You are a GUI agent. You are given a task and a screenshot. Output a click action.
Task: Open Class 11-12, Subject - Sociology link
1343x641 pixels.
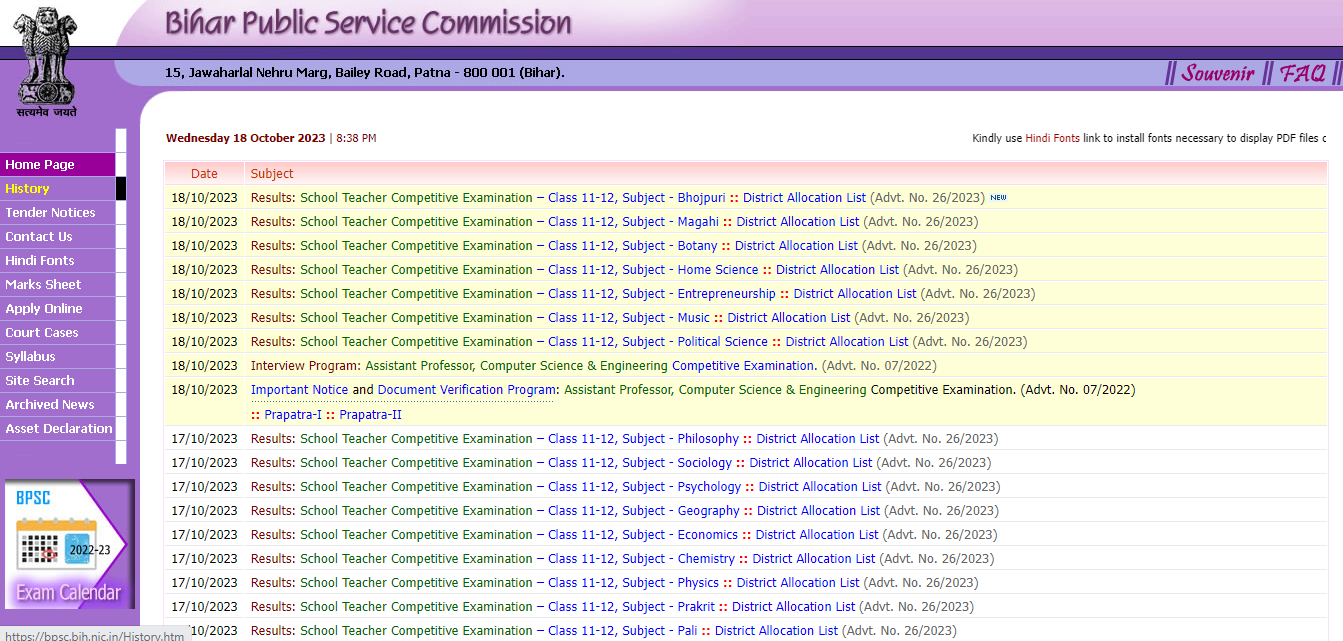click(x=640, y=463)
